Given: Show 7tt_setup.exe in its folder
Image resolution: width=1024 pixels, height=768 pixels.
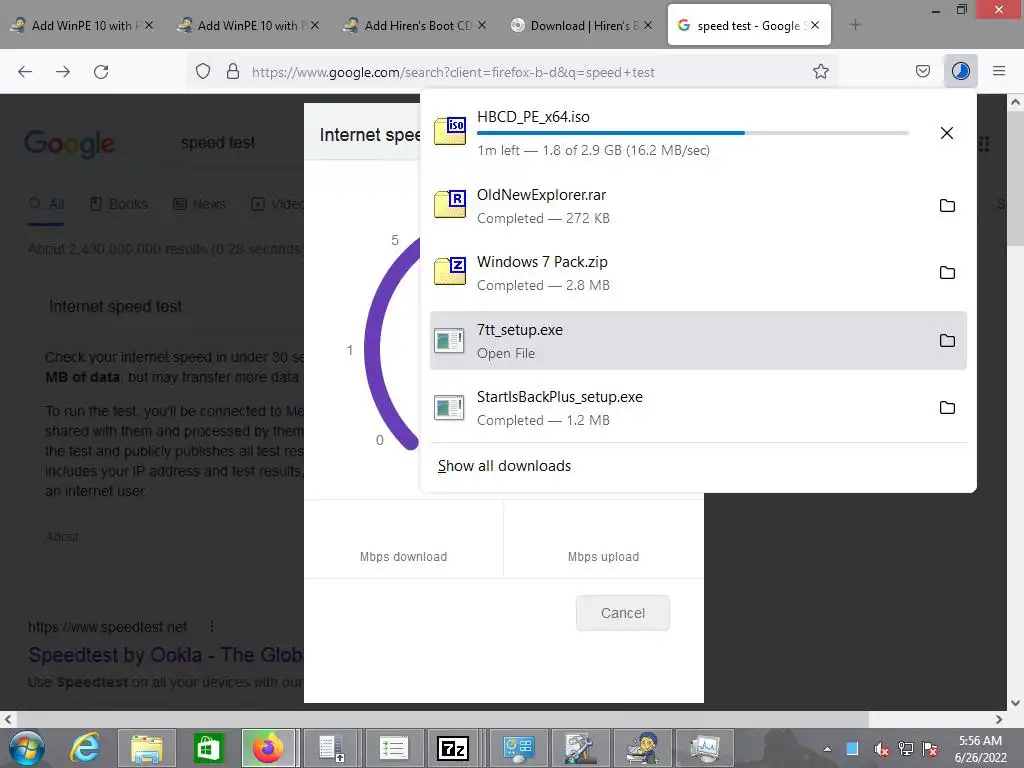Looking at the screenshot, I should 947,341.
